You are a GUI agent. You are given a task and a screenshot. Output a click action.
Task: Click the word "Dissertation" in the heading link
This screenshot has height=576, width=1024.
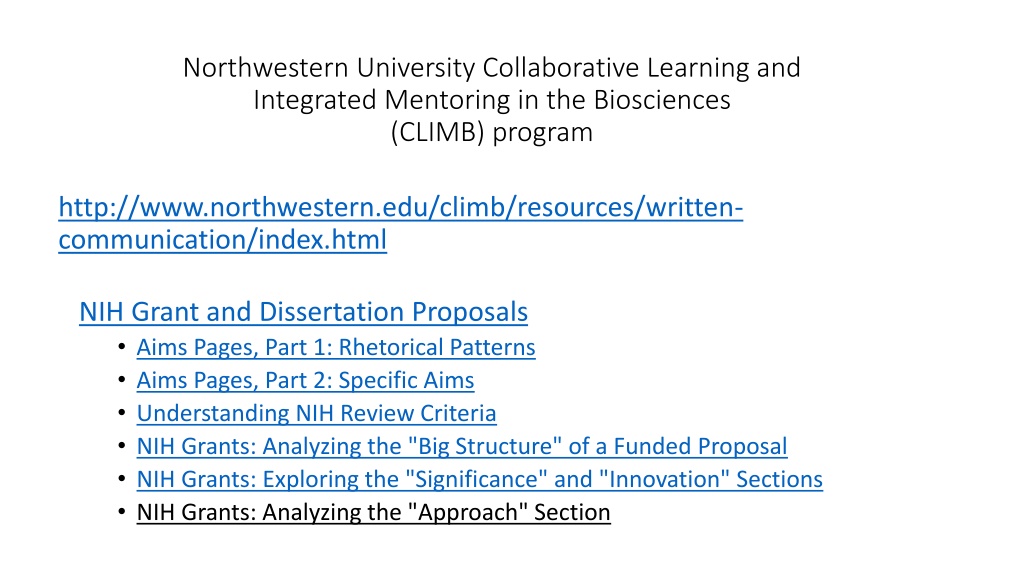point(332,312)
